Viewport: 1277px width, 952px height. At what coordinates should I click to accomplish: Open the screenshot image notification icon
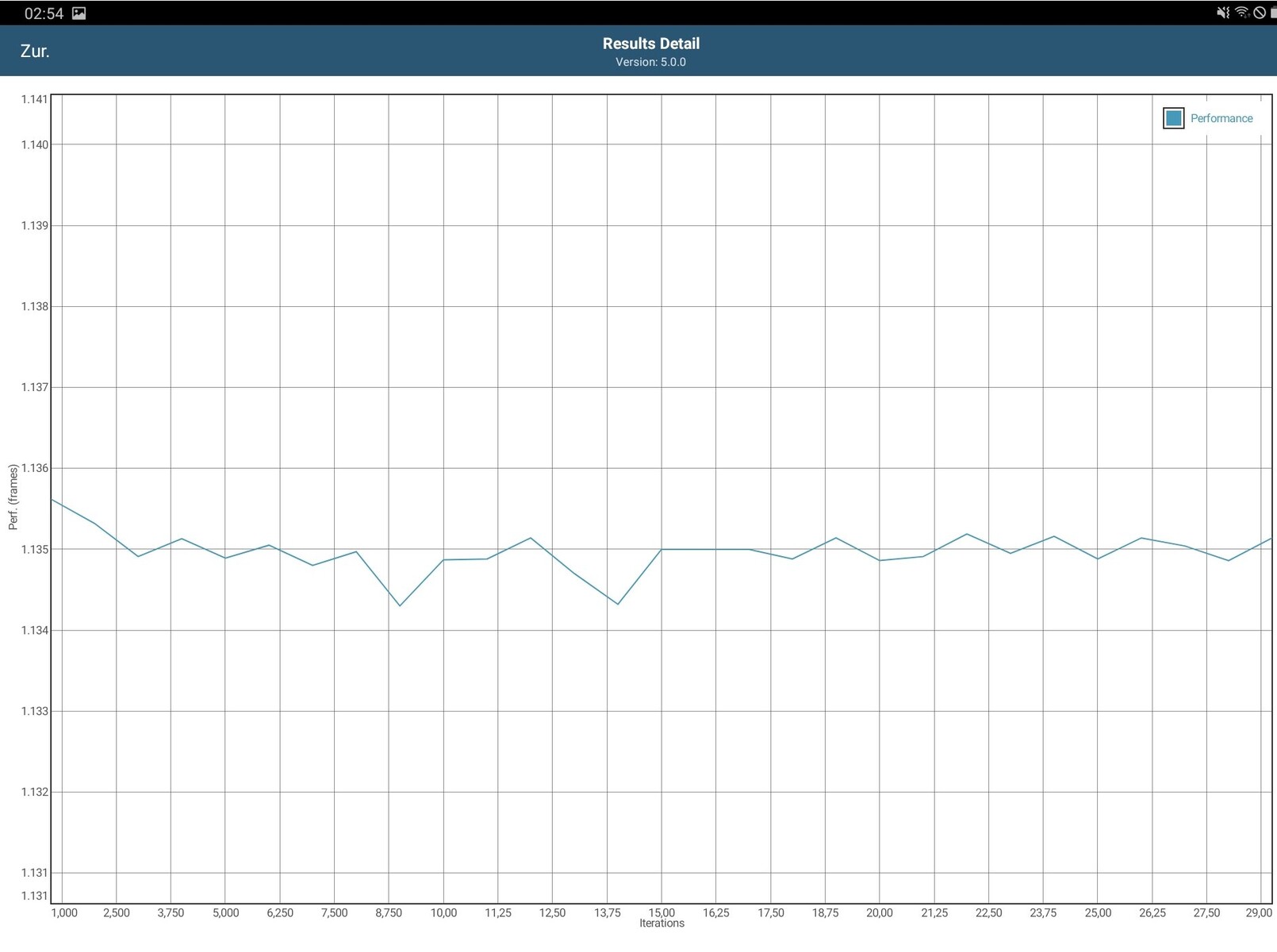click(x=79, y=13)
